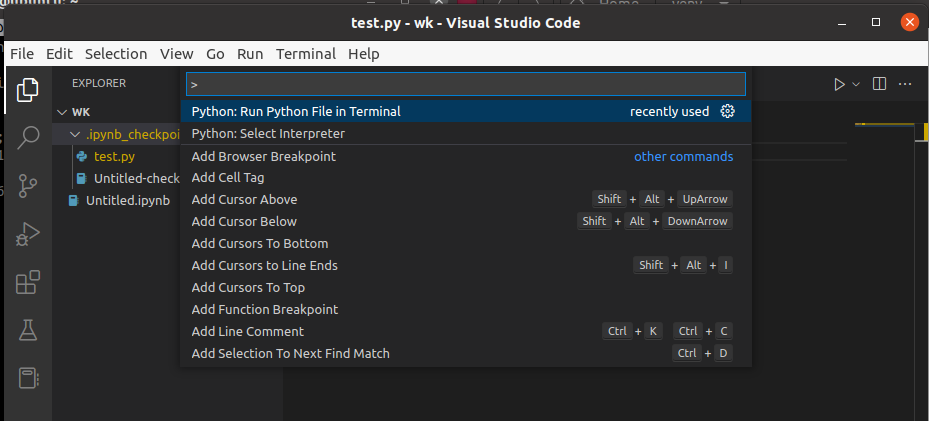929x421 pixels.
Task: Collapse the WK folder section
Action: pos(62,112)
